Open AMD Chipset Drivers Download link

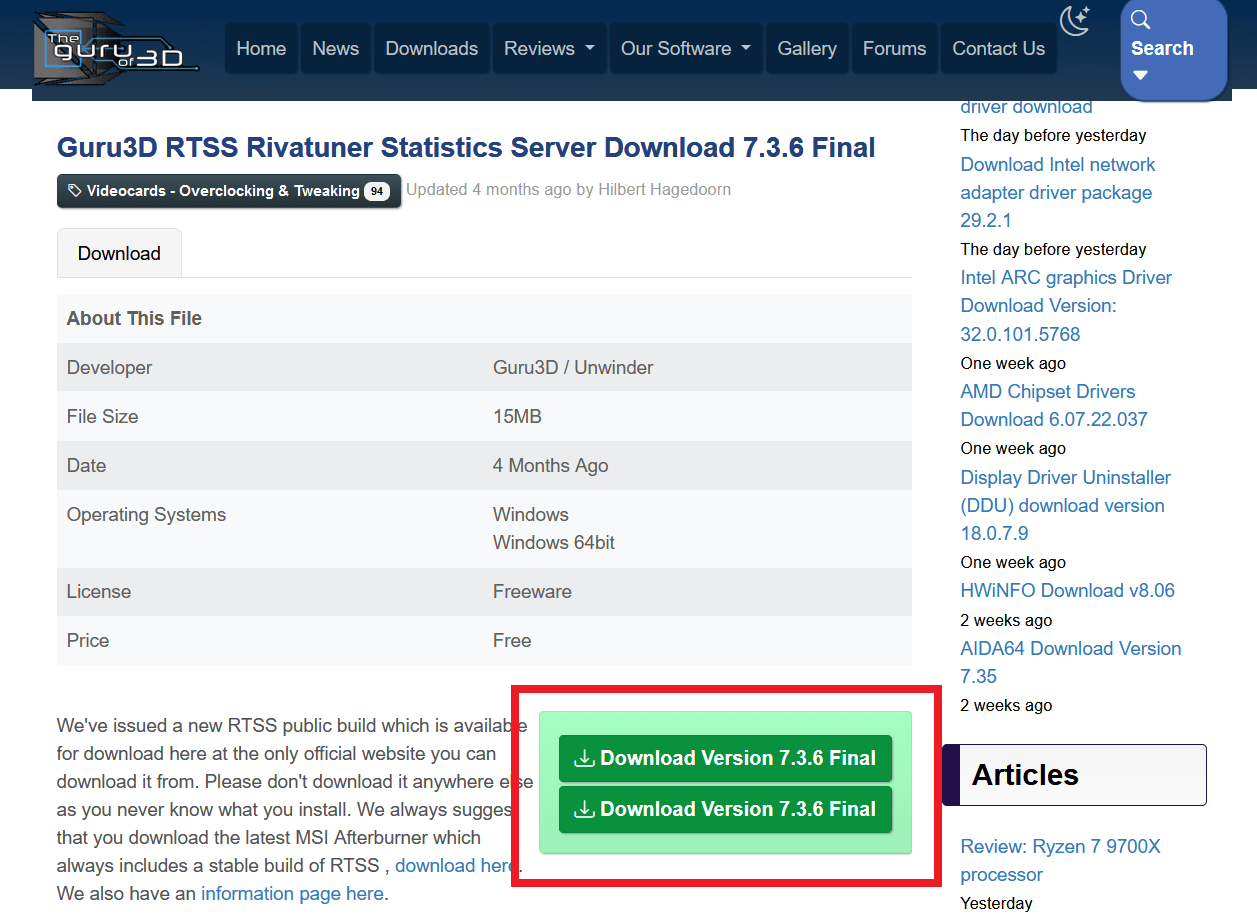1054,405
